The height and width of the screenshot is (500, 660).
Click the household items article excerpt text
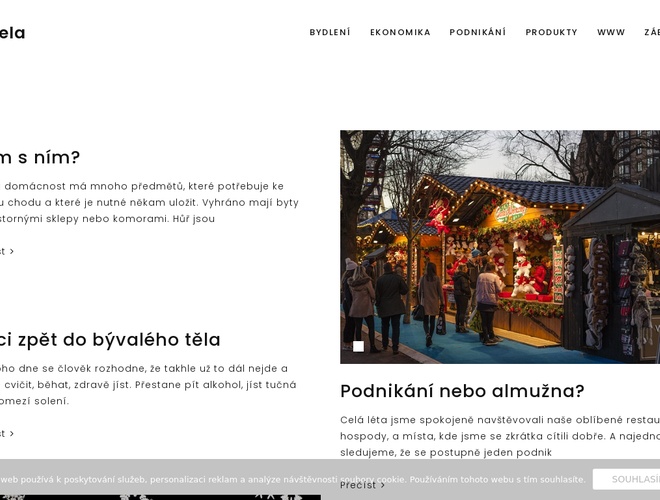click(150, 202)
